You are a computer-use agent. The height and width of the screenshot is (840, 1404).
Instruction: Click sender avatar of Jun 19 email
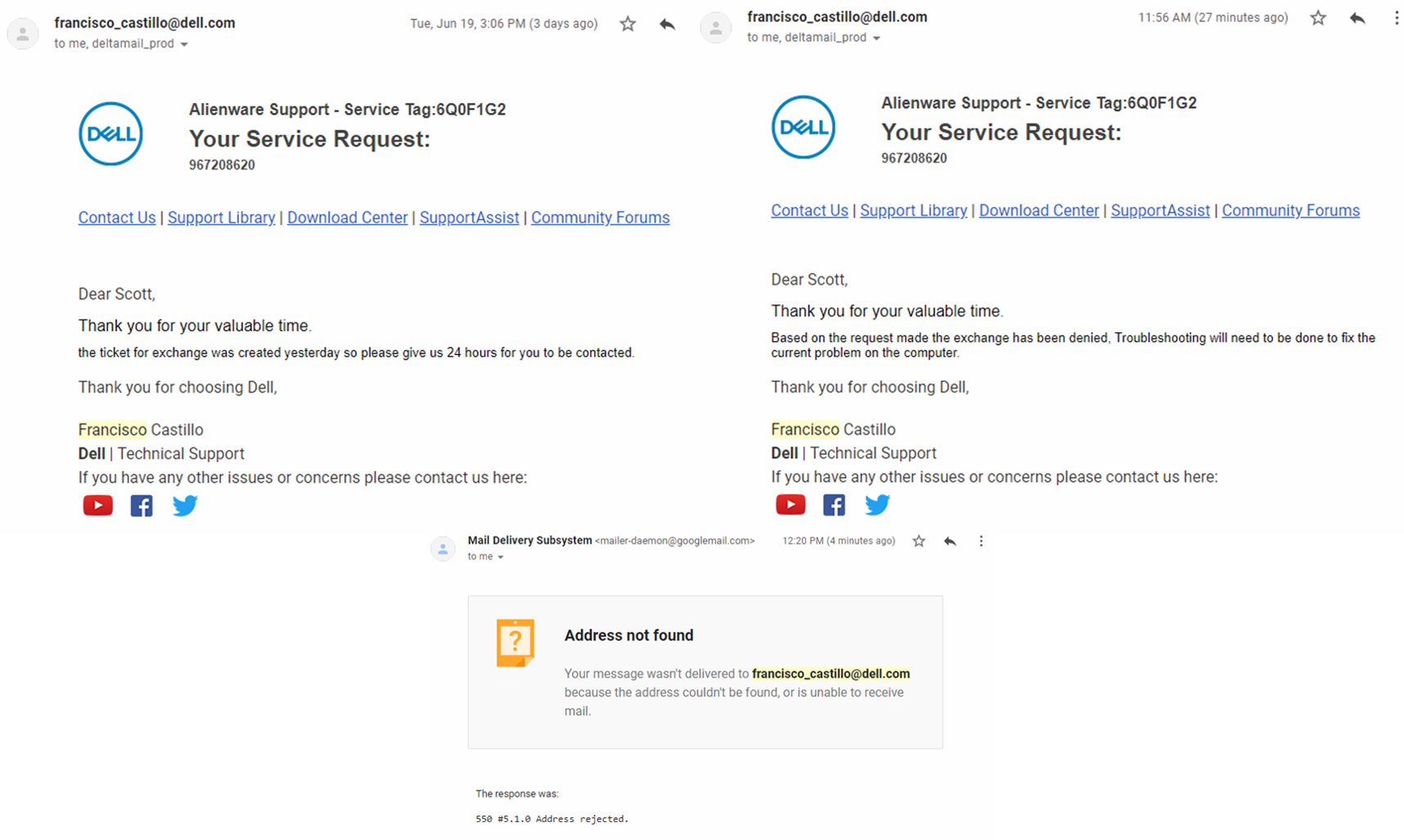click(x=23, y=34)
